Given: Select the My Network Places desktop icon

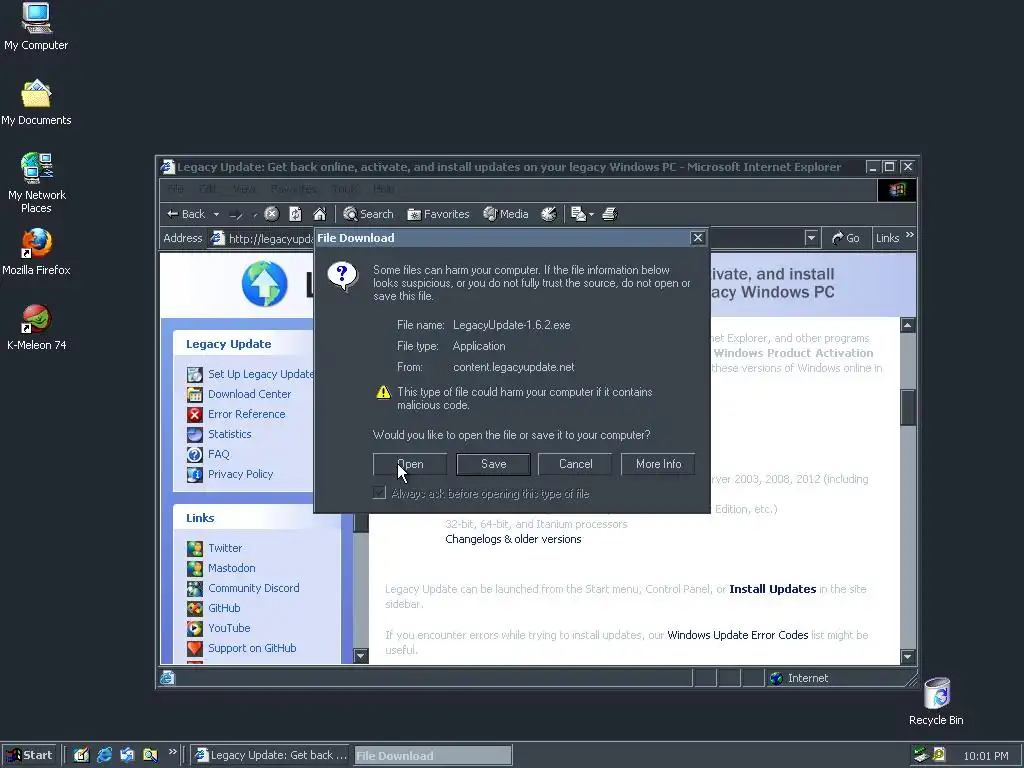Looking at the screenshot, I should [37, 183].
